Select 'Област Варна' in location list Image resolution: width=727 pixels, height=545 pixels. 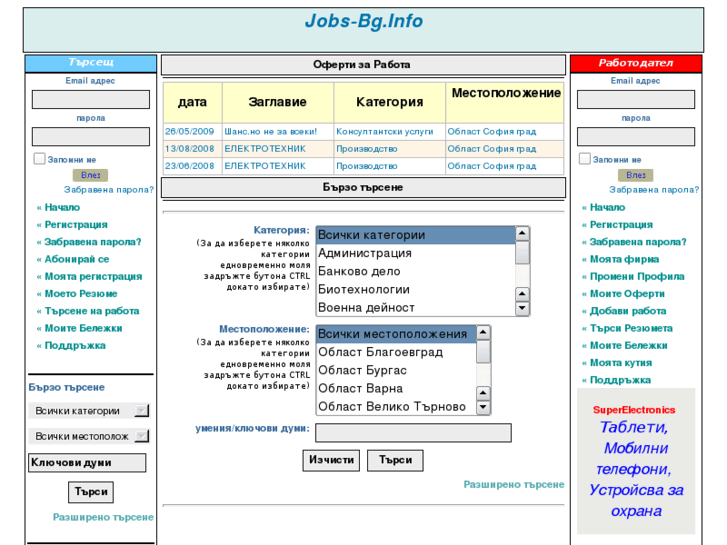pos(360,388)
